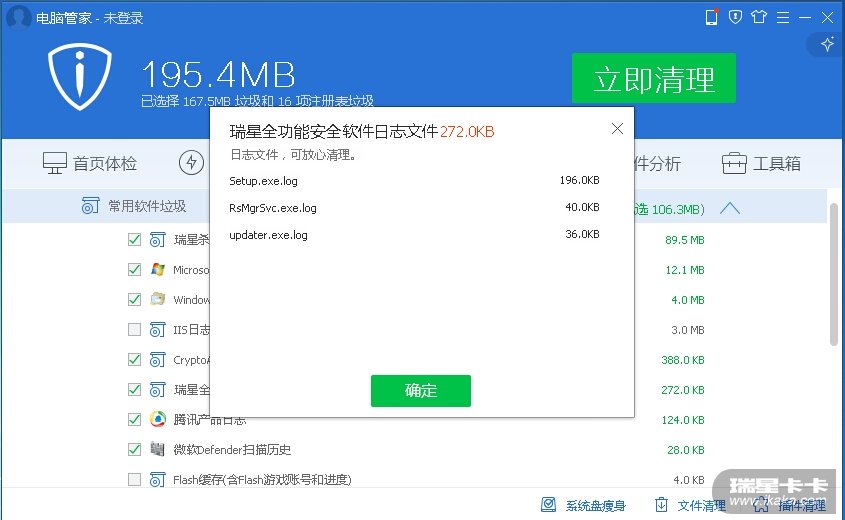845x520 pixels.
Task: Click the icon next to 瑞星杀 row
Action: [157, 239]
